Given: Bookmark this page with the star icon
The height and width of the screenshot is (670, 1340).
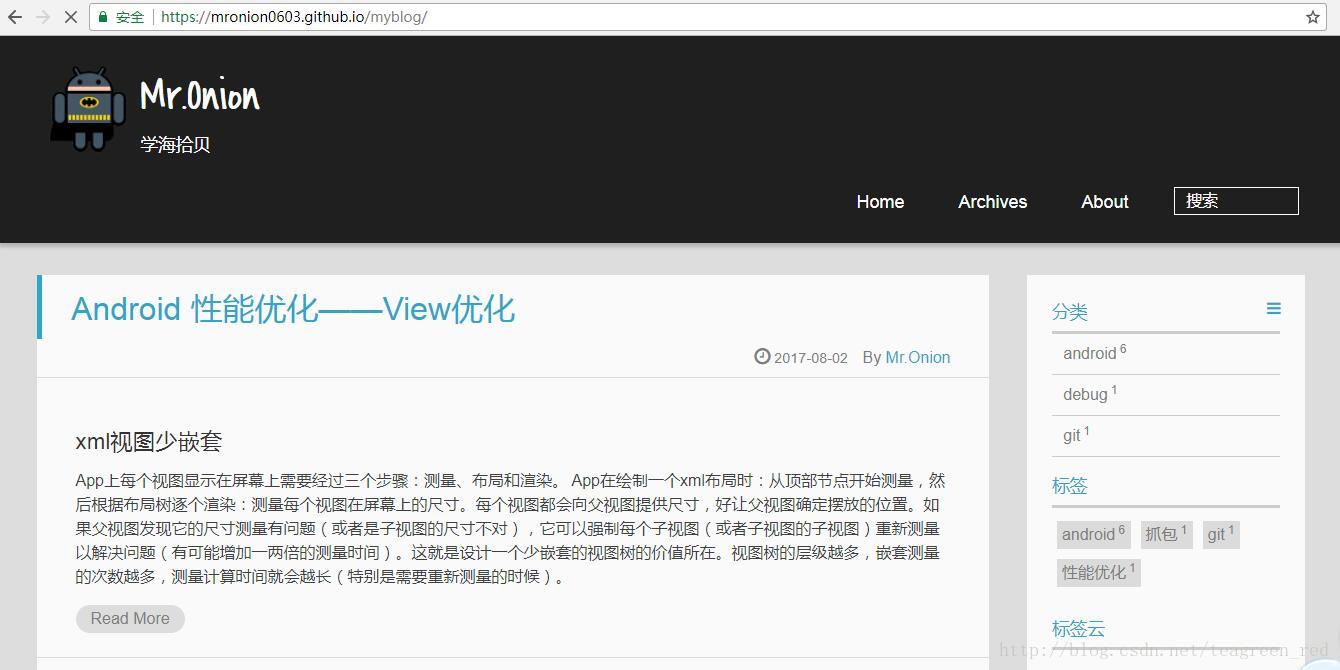Looking at the screenshot, I should pyautogui.click(x=1313, y=17).
